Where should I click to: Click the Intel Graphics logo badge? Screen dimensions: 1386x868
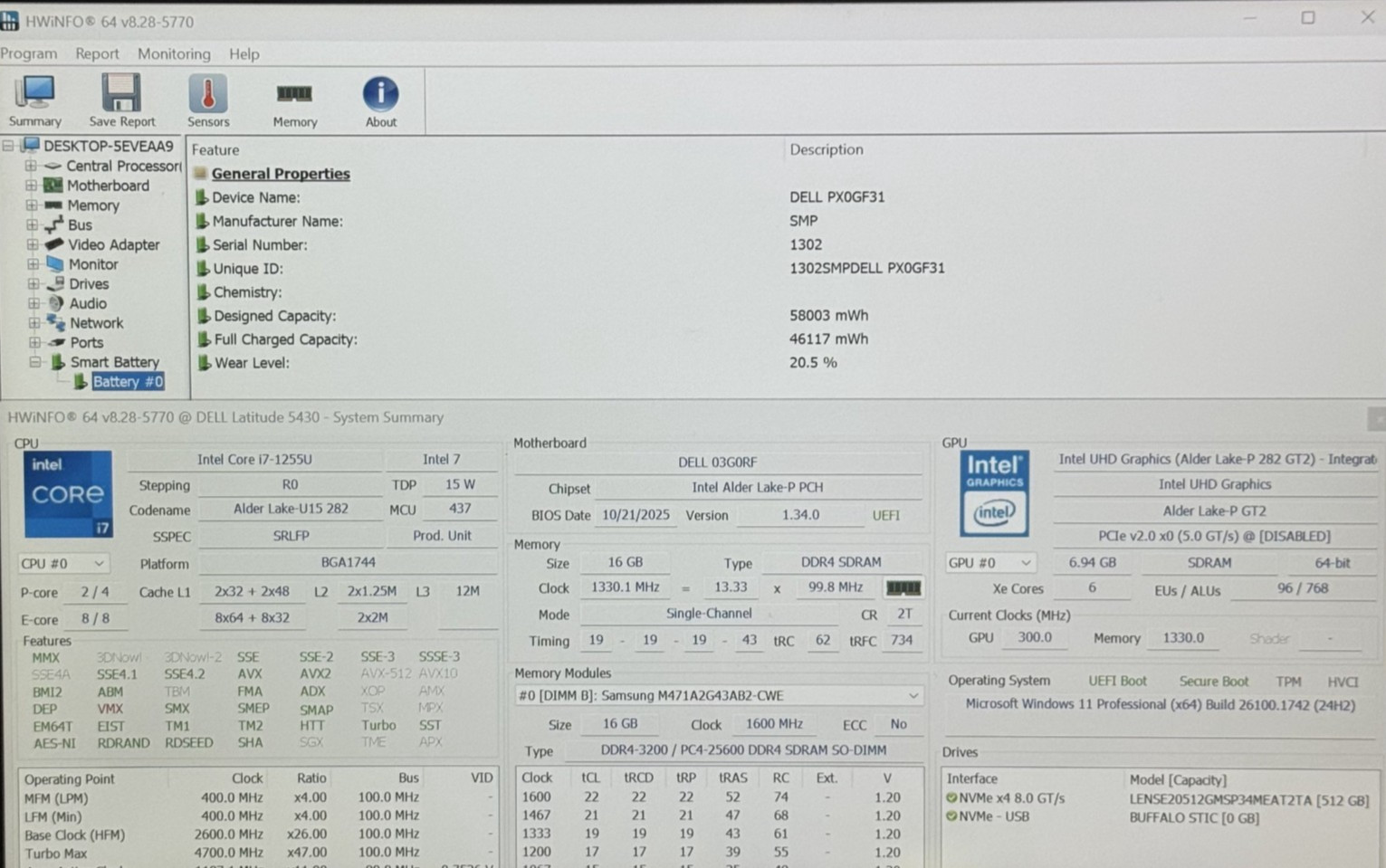point(994,494)
